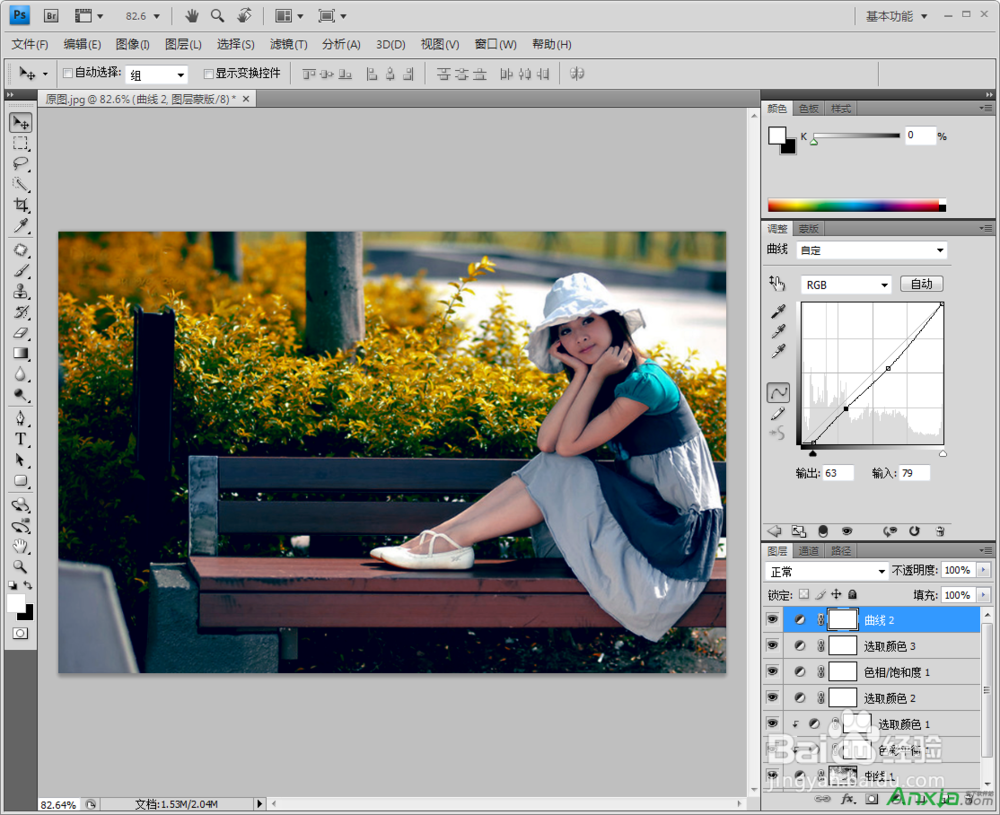The width and height of the screenshot is (1000, 815).
Task: Select the Hand tool in toolbox
Action: pyautogui.click(x=20, y=546)
